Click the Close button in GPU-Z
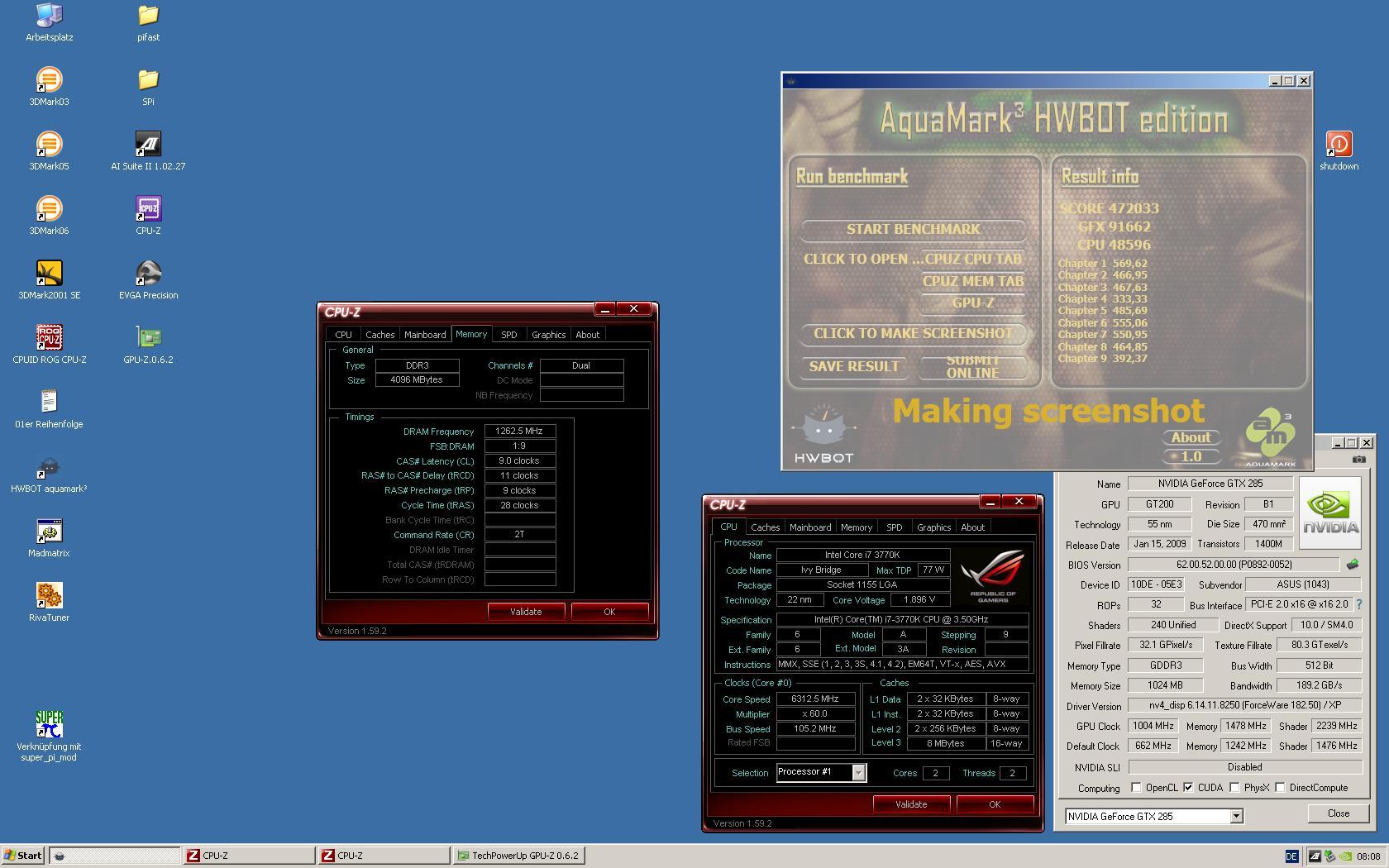 tap(1338, 813)
